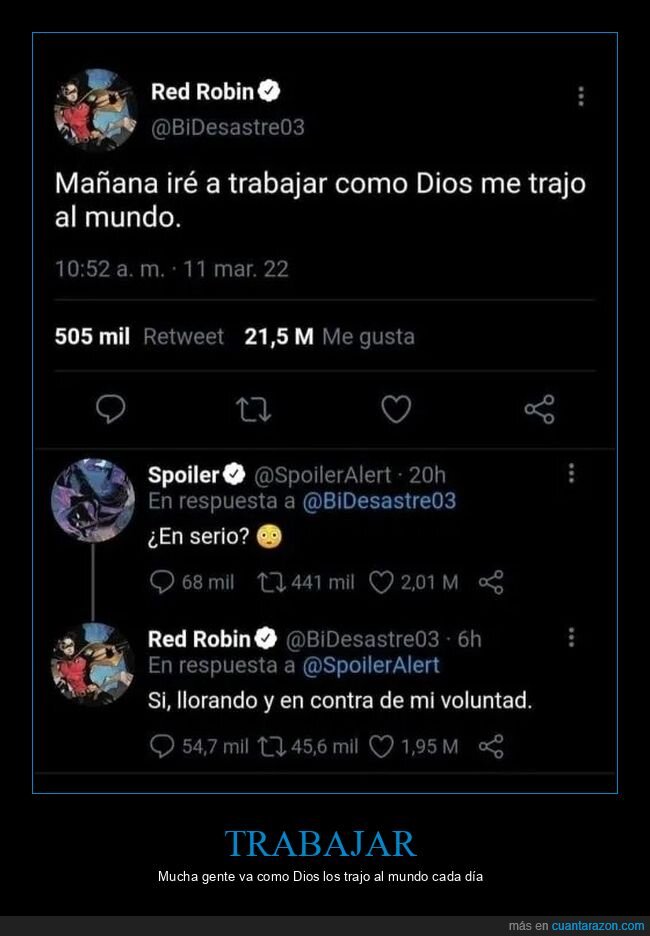650x936 pixels.
Task: Retweet the main Red Robin tweet
Action: coord(254,410)
